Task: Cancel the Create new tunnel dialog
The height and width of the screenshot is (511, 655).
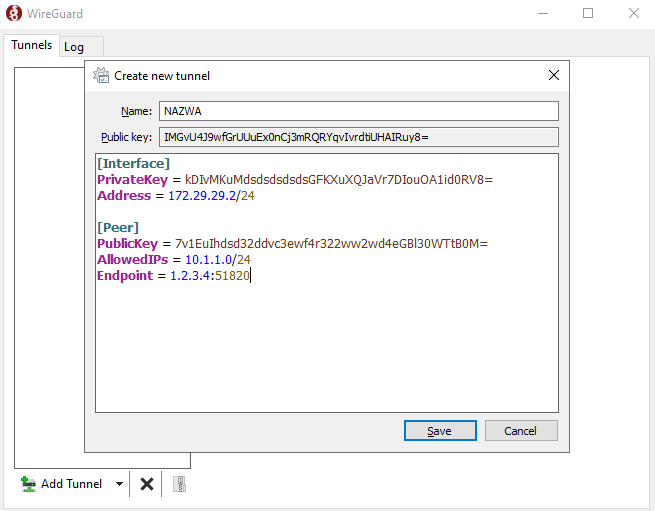Action: (x=521, y=430)
